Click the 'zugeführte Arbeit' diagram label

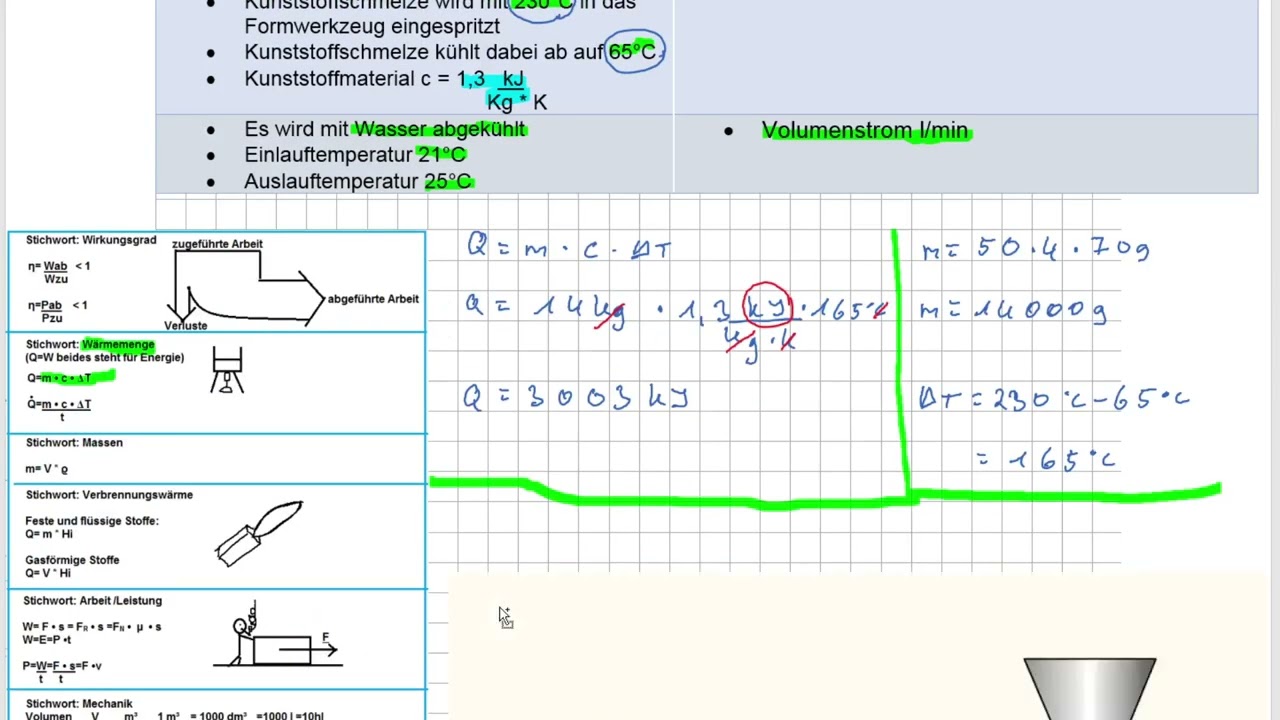point(217,244)
